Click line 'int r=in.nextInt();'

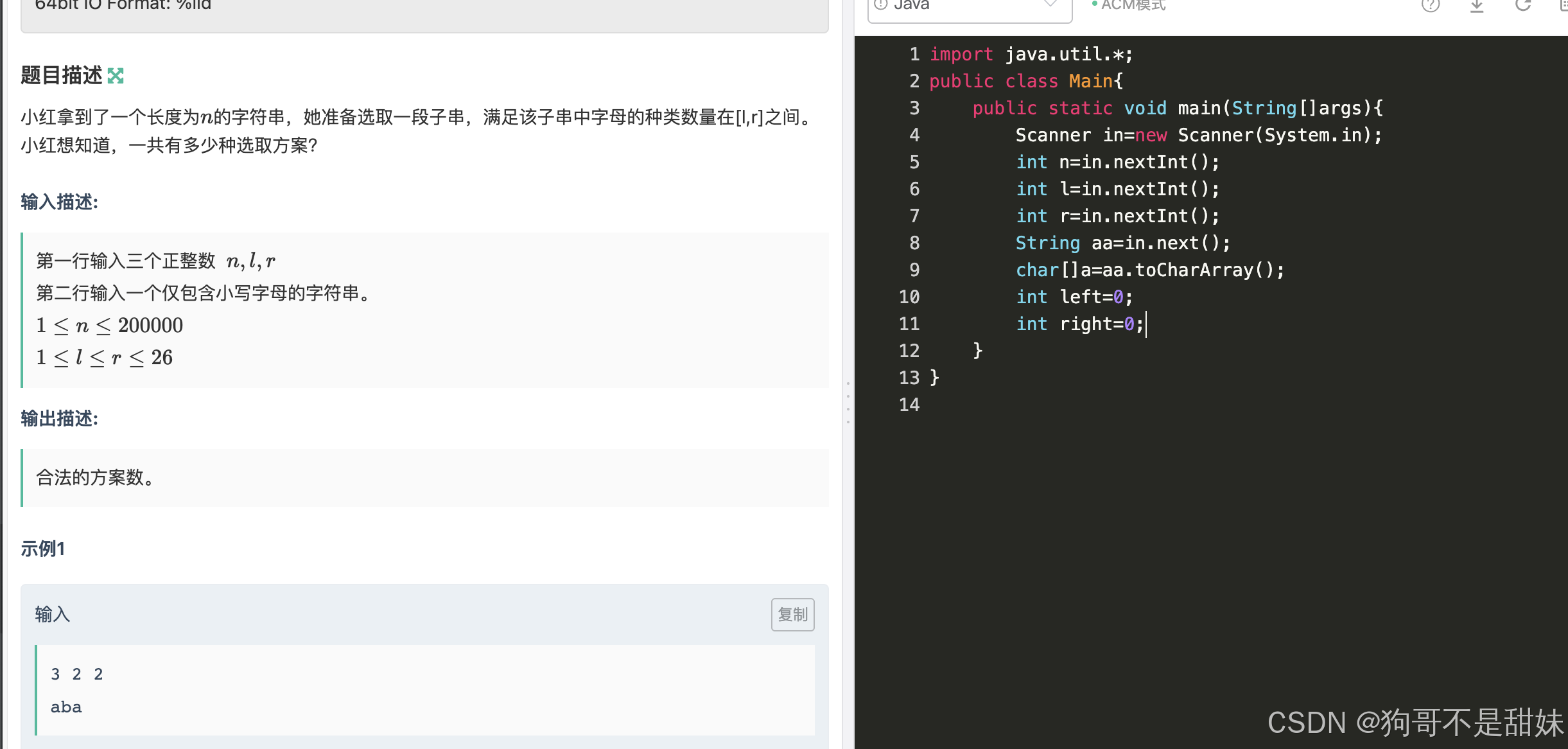click(x=1117, y=216)
